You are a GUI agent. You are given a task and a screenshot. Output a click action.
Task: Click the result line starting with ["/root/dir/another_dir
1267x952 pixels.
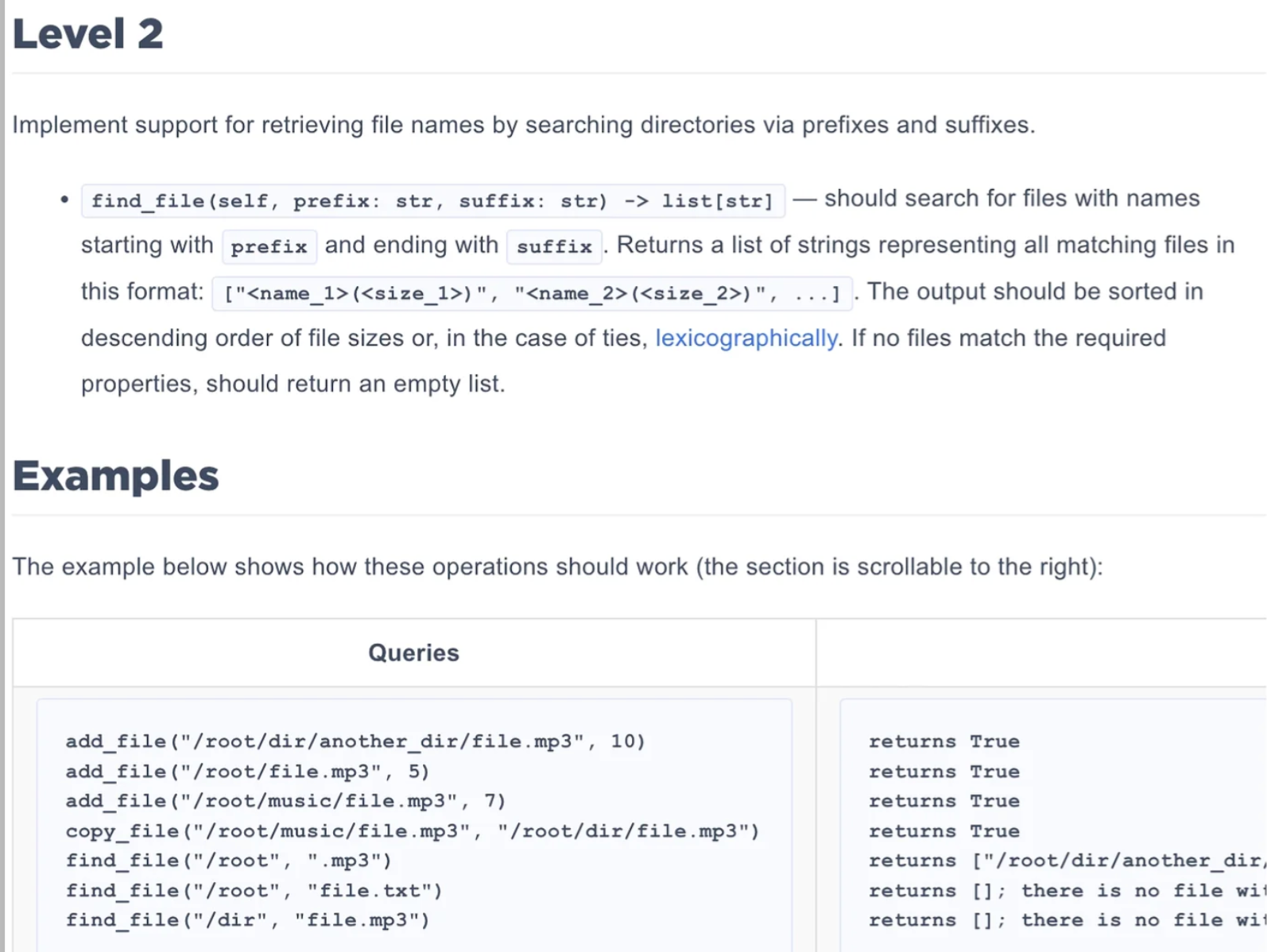(x=1065, y=861)
